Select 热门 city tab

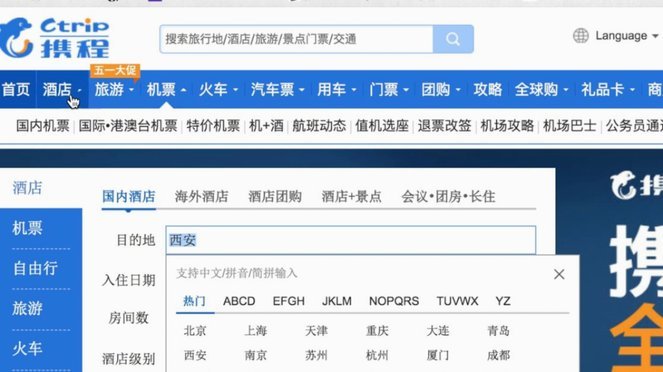tap(195, 301)
